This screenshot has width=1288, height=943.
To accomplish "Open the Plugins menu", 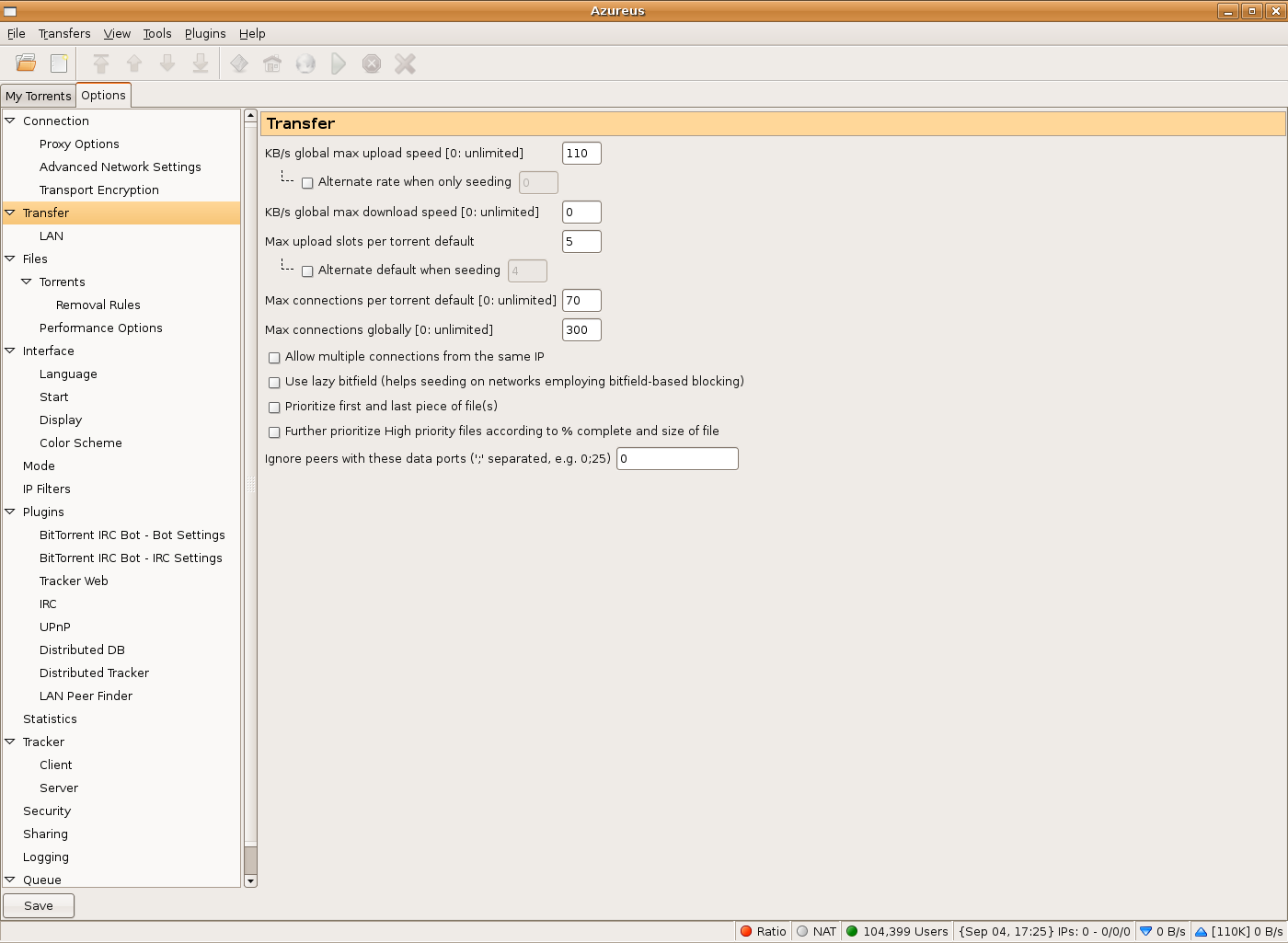I will pos(204,33).
